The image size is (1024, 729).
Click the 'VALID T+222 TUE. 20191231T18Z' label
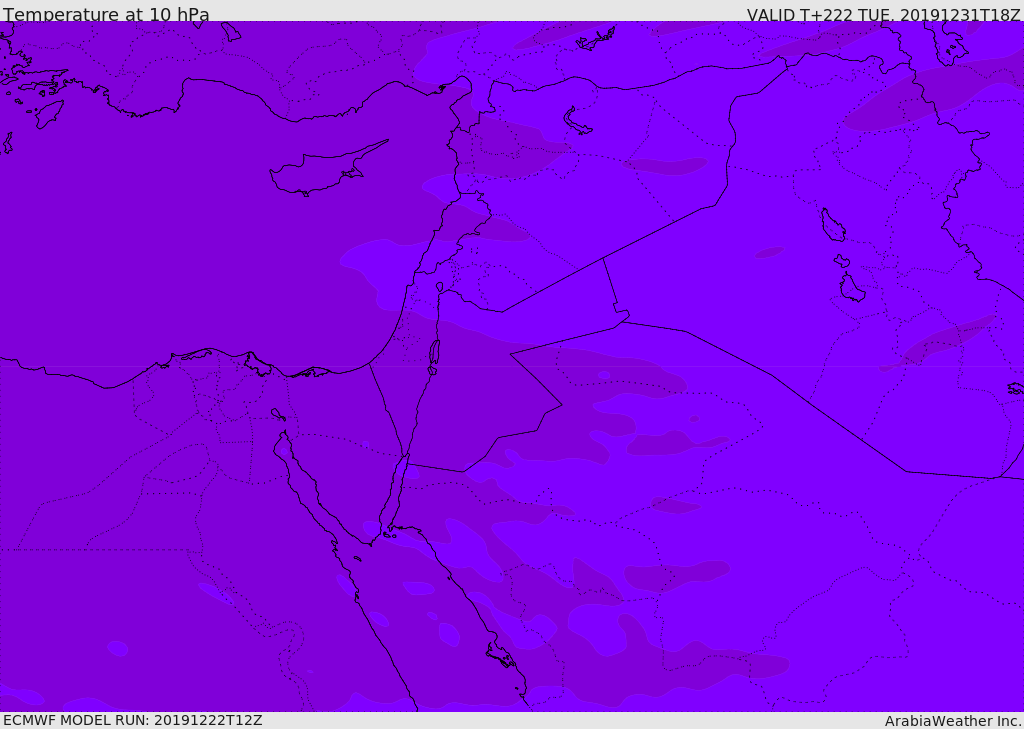pos(884,15)
